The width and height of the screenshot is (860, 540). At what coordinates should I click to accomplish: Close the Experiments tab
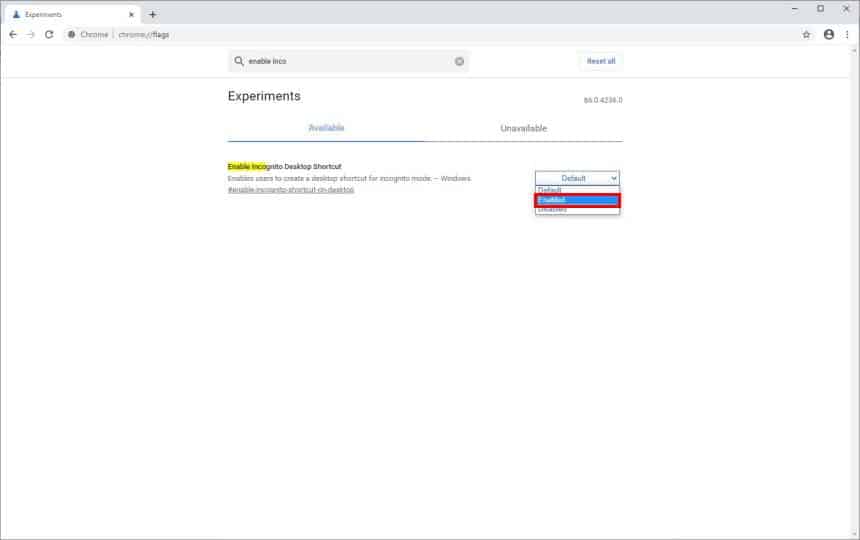point(131,15)
